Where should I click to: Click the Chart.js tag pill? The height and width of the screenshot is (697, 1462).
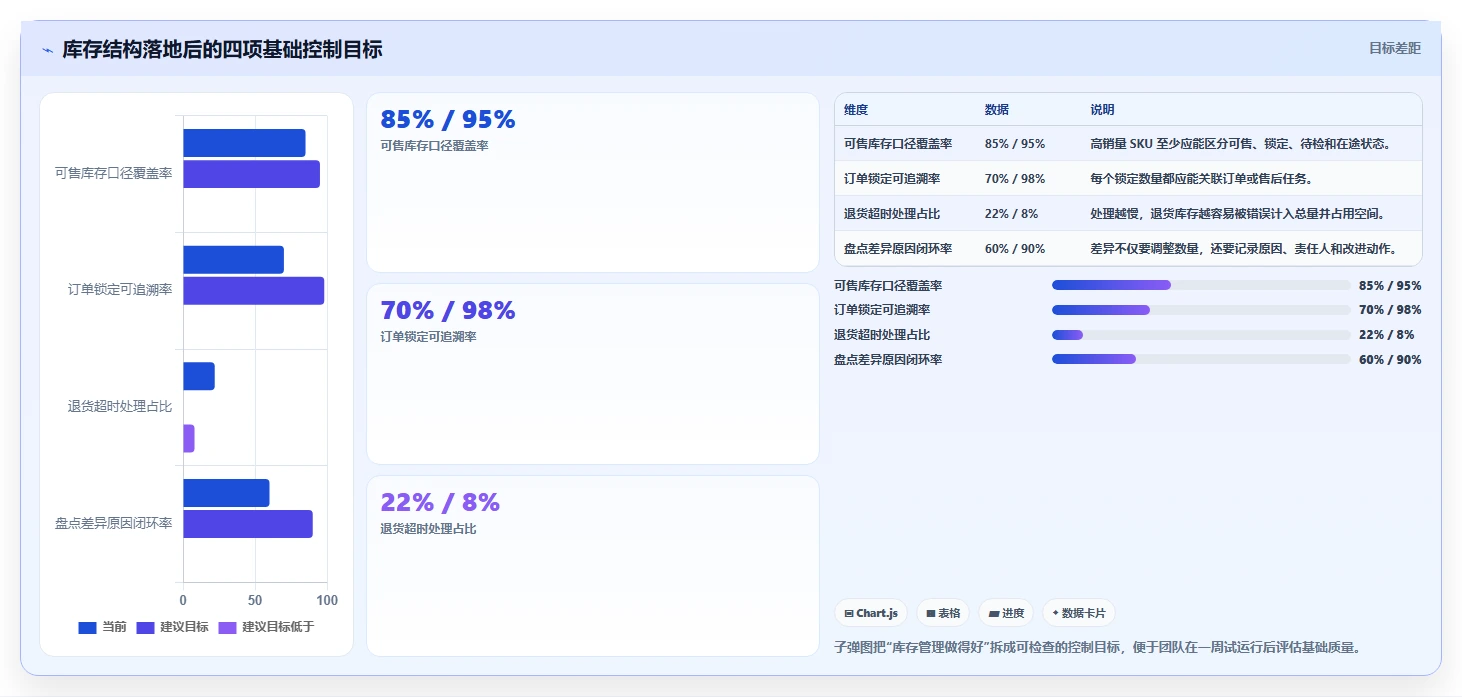(x=871, y=613)
